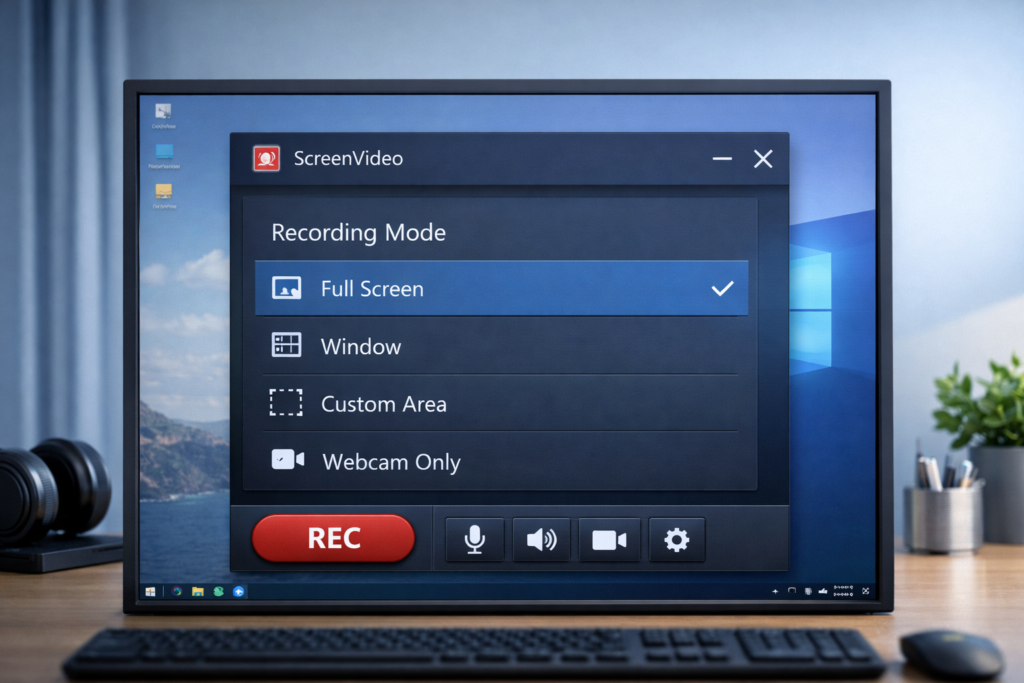Toggle the webcam preview in the bottom toolbar

click(610, 539)
